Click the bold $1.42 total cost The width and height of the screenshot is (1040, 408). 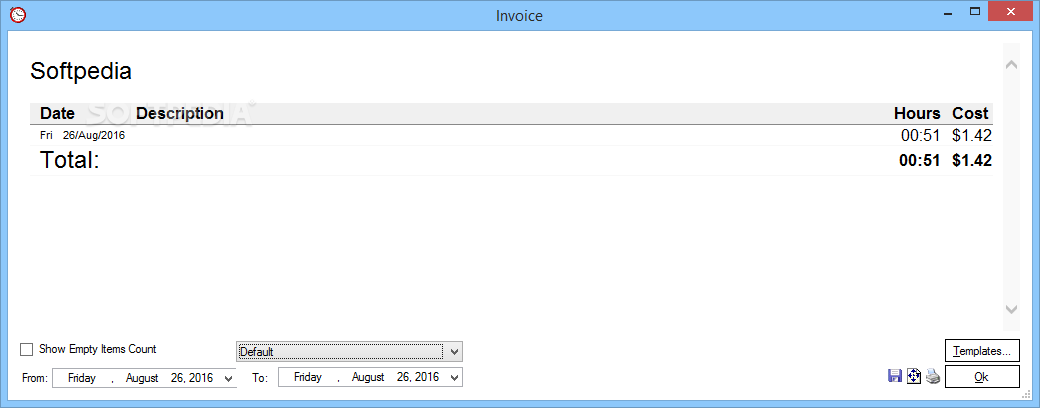coord(972,161)
